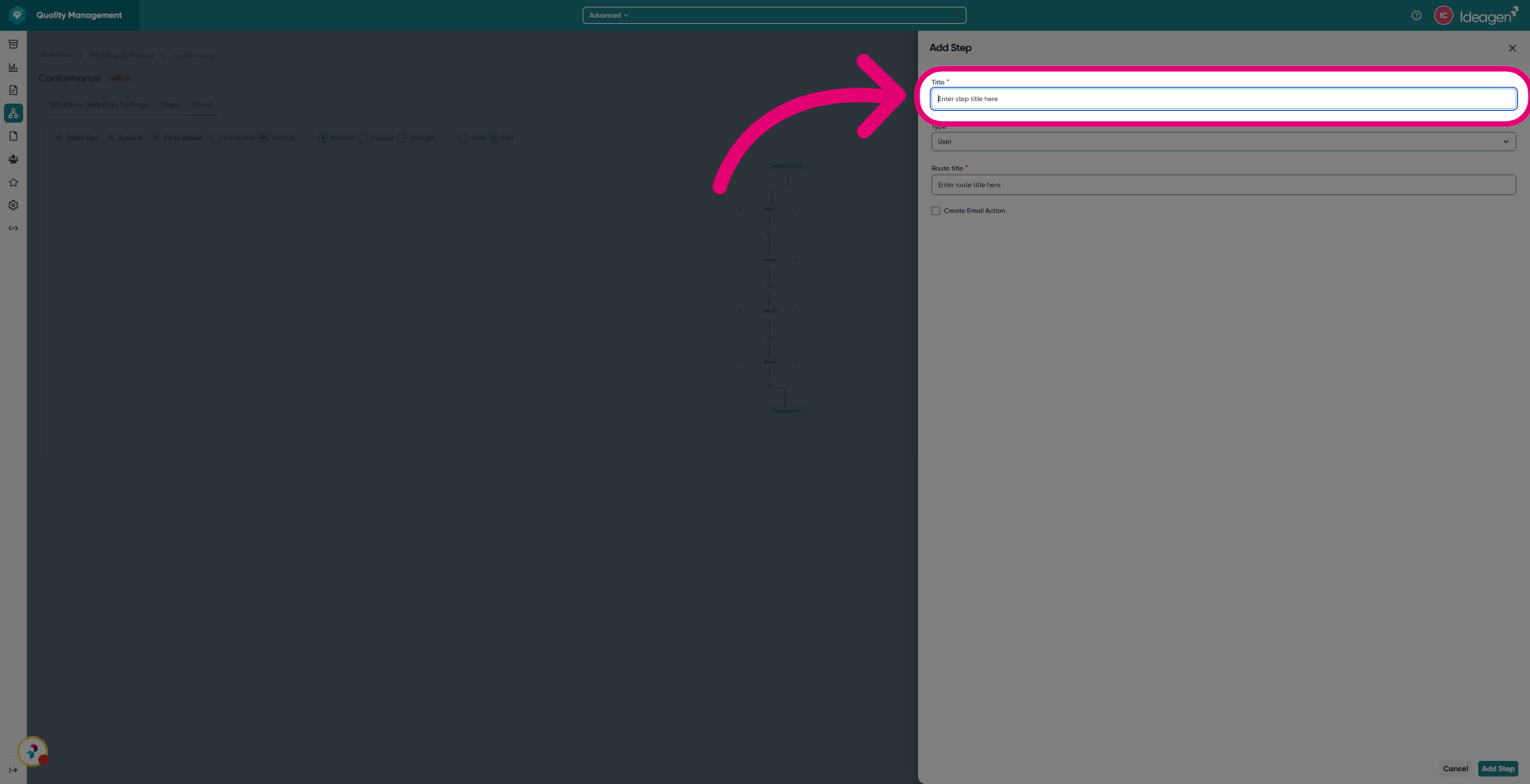Viewport: 1530px width, 784px height.
Task: Expand the Step 2.2 node chevron
Action: click(x=797, y=311)
